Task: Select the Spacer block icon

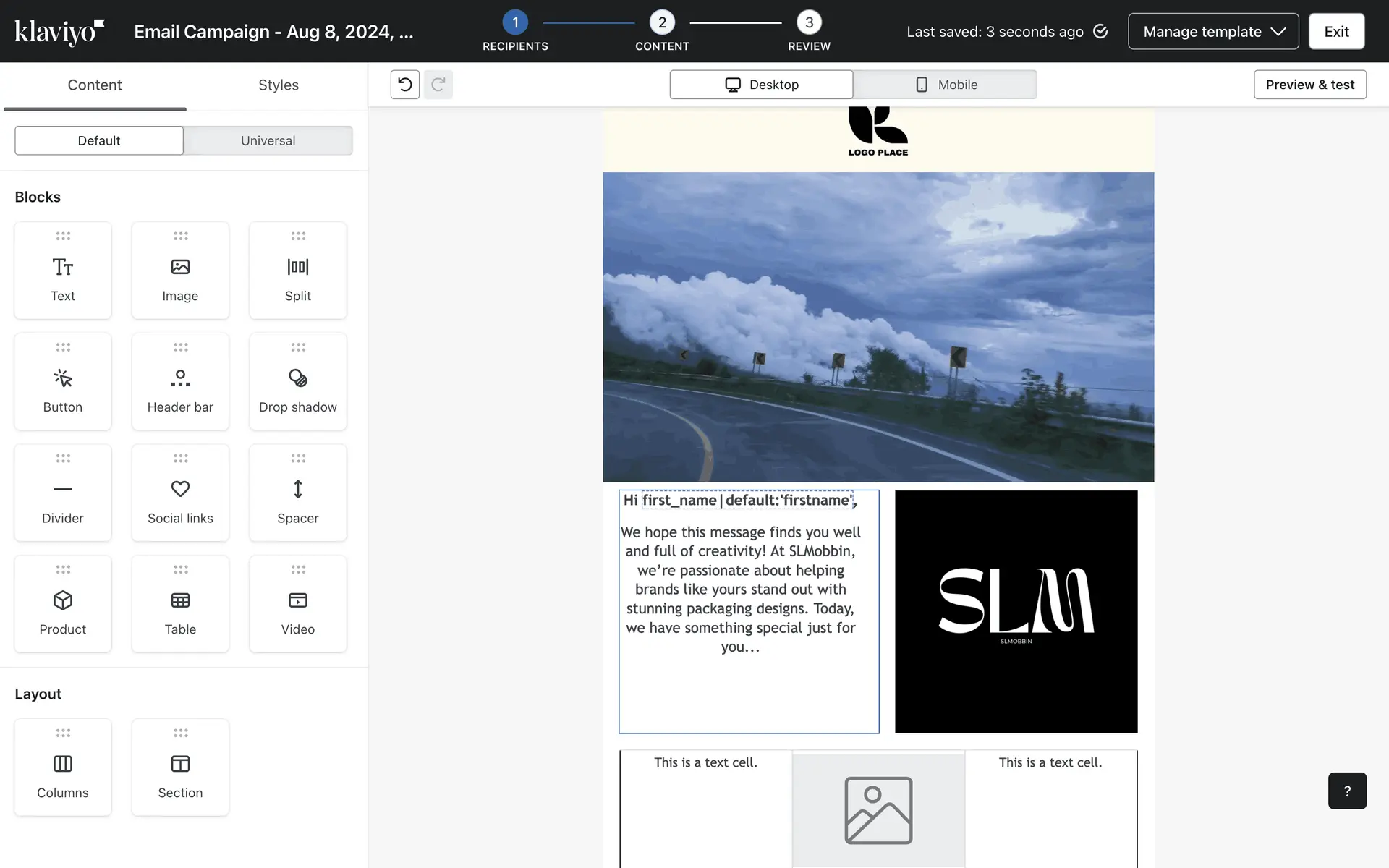Action: 297,490
